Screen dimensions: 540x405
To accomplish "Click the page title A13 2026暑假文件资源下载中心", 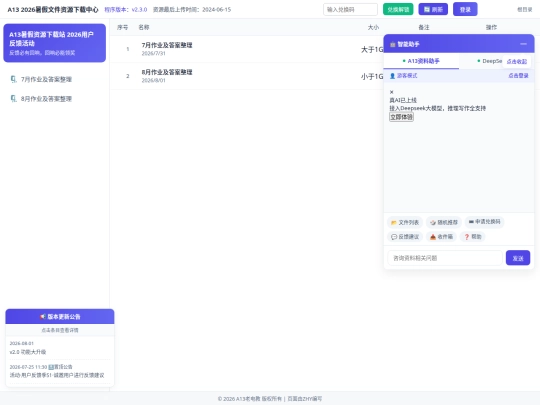I will (x=53, y=10).
